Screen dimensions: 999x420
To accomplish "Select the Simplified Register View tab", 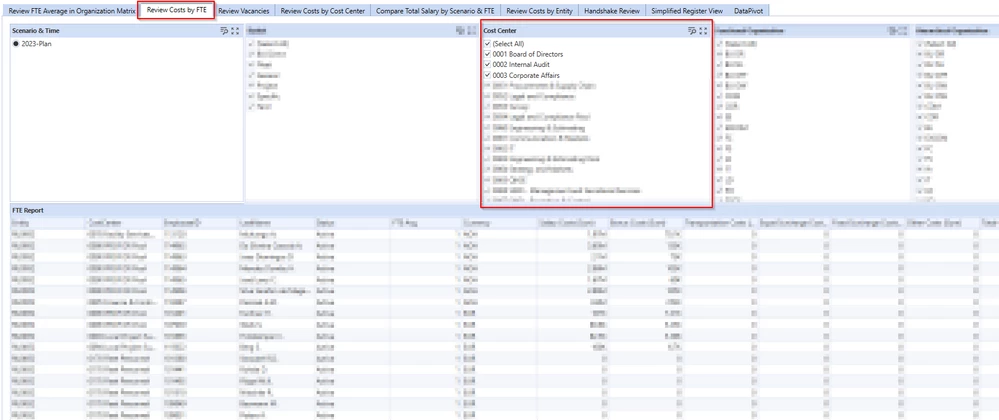I will pyautogui.click(x=687, y=11).
